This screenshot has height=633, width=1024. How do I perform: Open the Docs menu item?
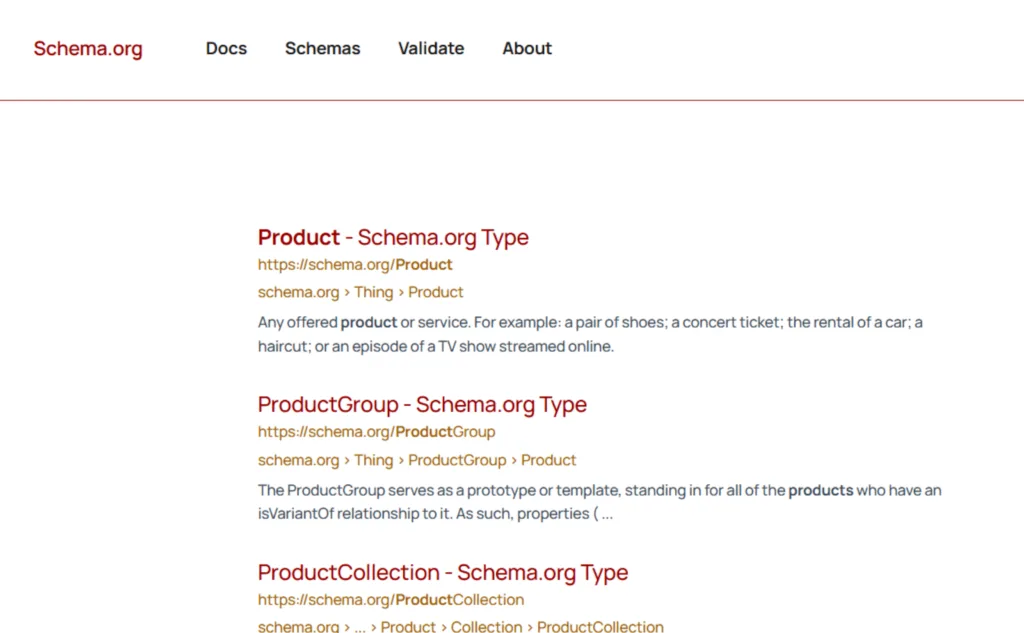point(226,48)
